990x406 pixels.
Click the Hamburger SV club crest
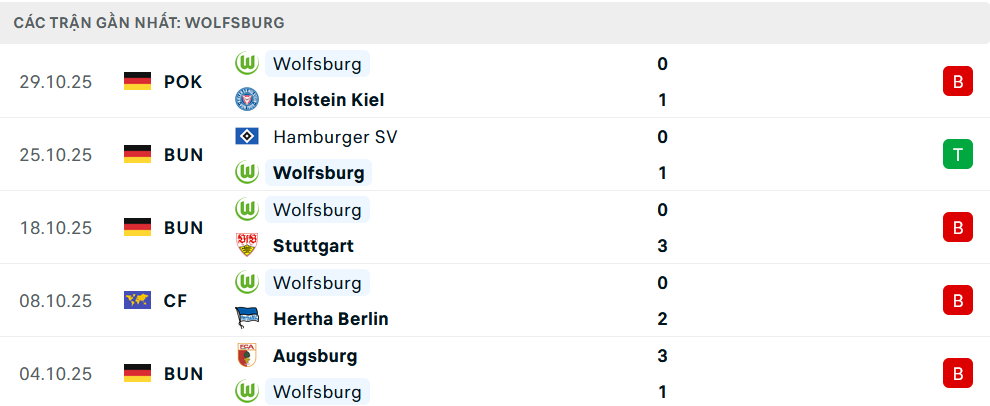pos(246,137)
